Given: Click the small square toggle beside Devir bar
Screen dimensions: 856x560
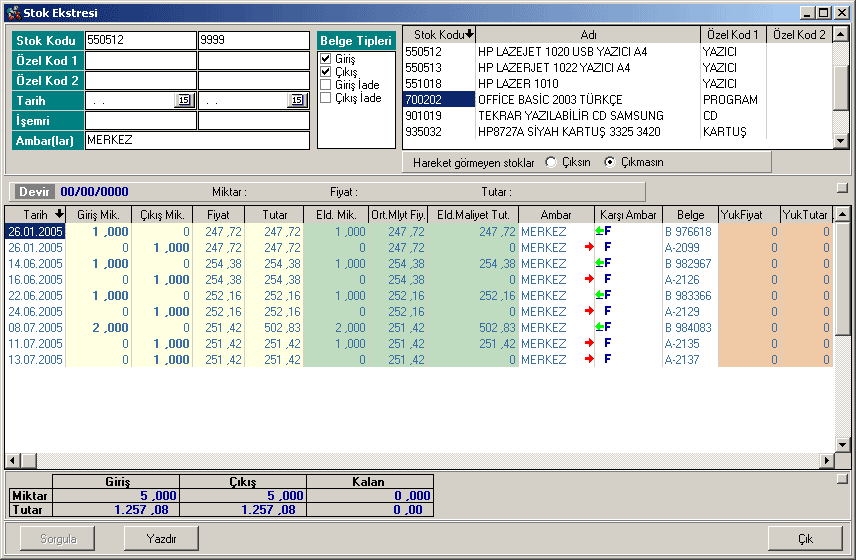Looking at the screenshot, I should [842, 188].
